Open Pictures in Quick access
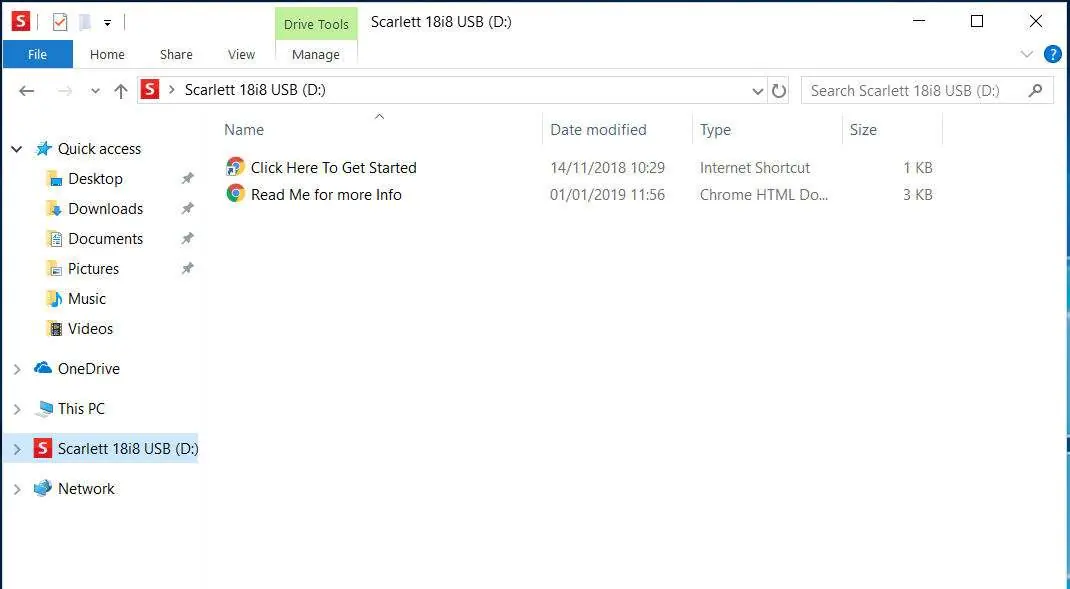 point(93,269)
